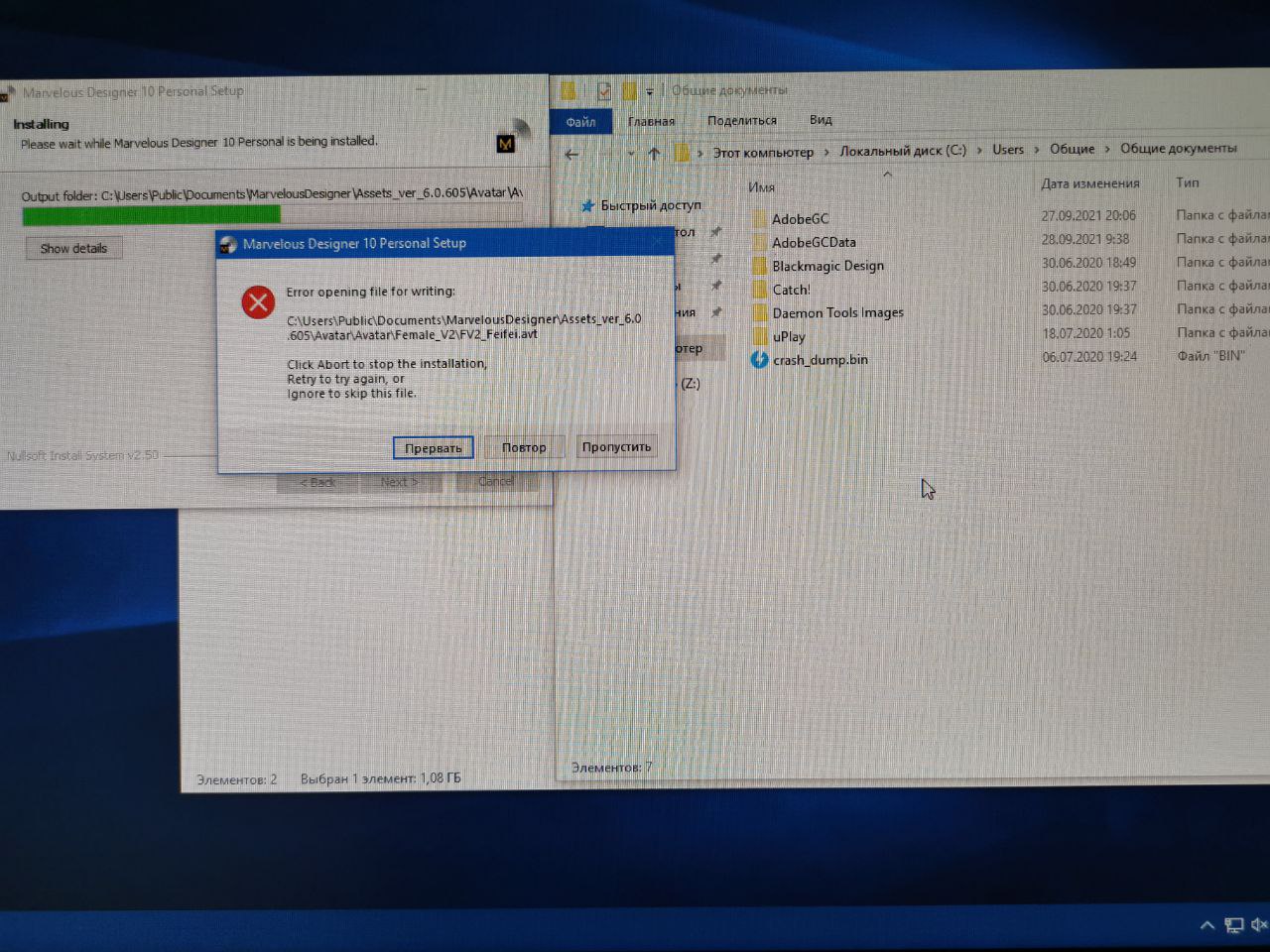
Task: Click Элементов: 7 in the Explorer status bar
Action: [611, 768]
